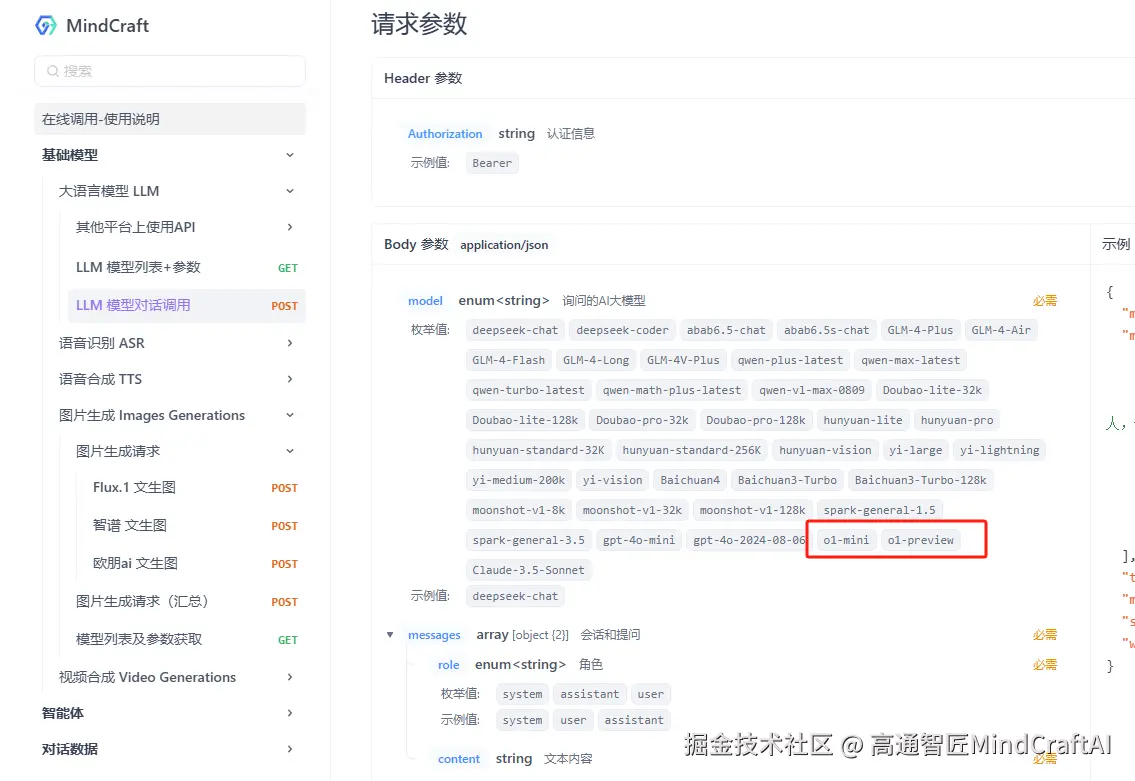This screenshot has width=1135, height=781.
Task: Click the Doubao-lite-32k enum value
Action: (x=932, y=390)
